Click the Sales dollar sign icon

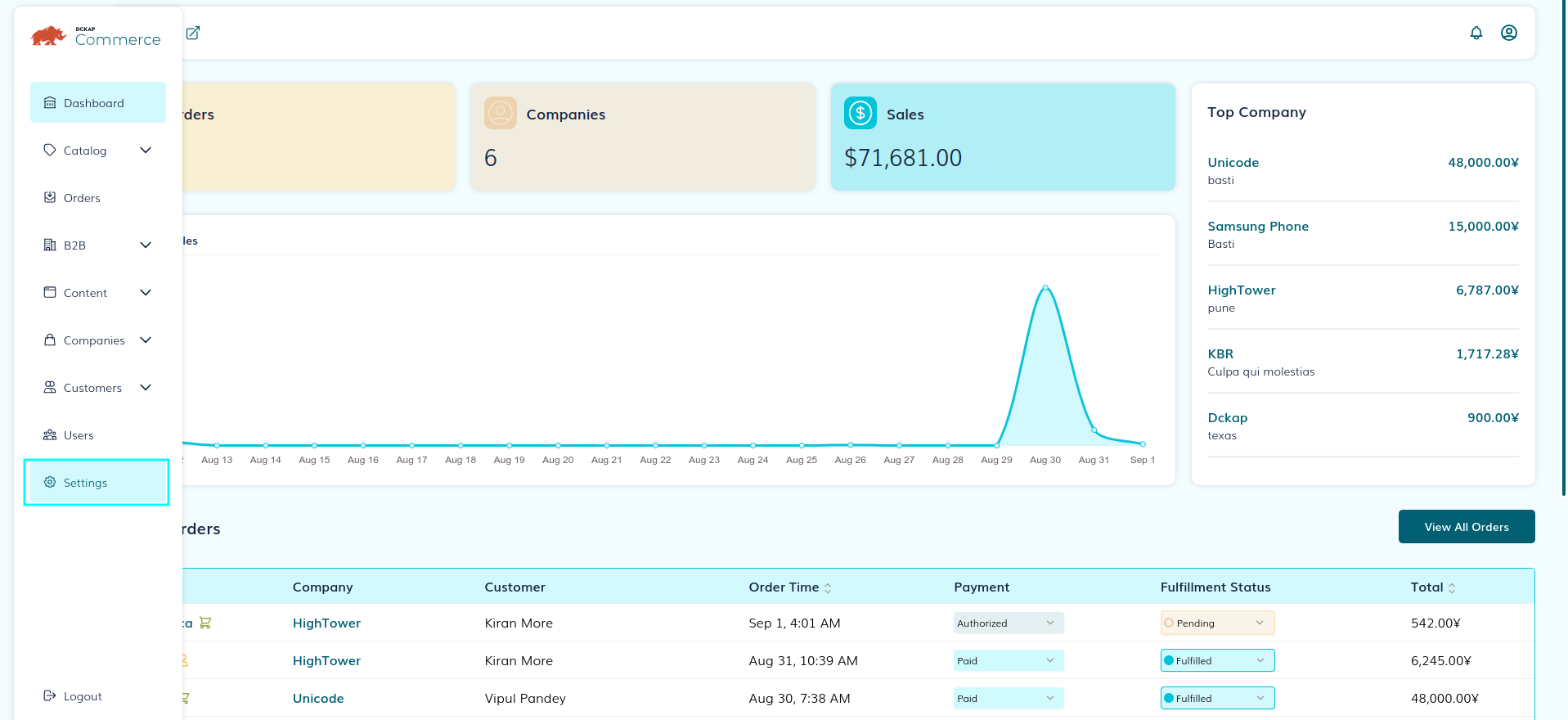(x=860, y=114)
